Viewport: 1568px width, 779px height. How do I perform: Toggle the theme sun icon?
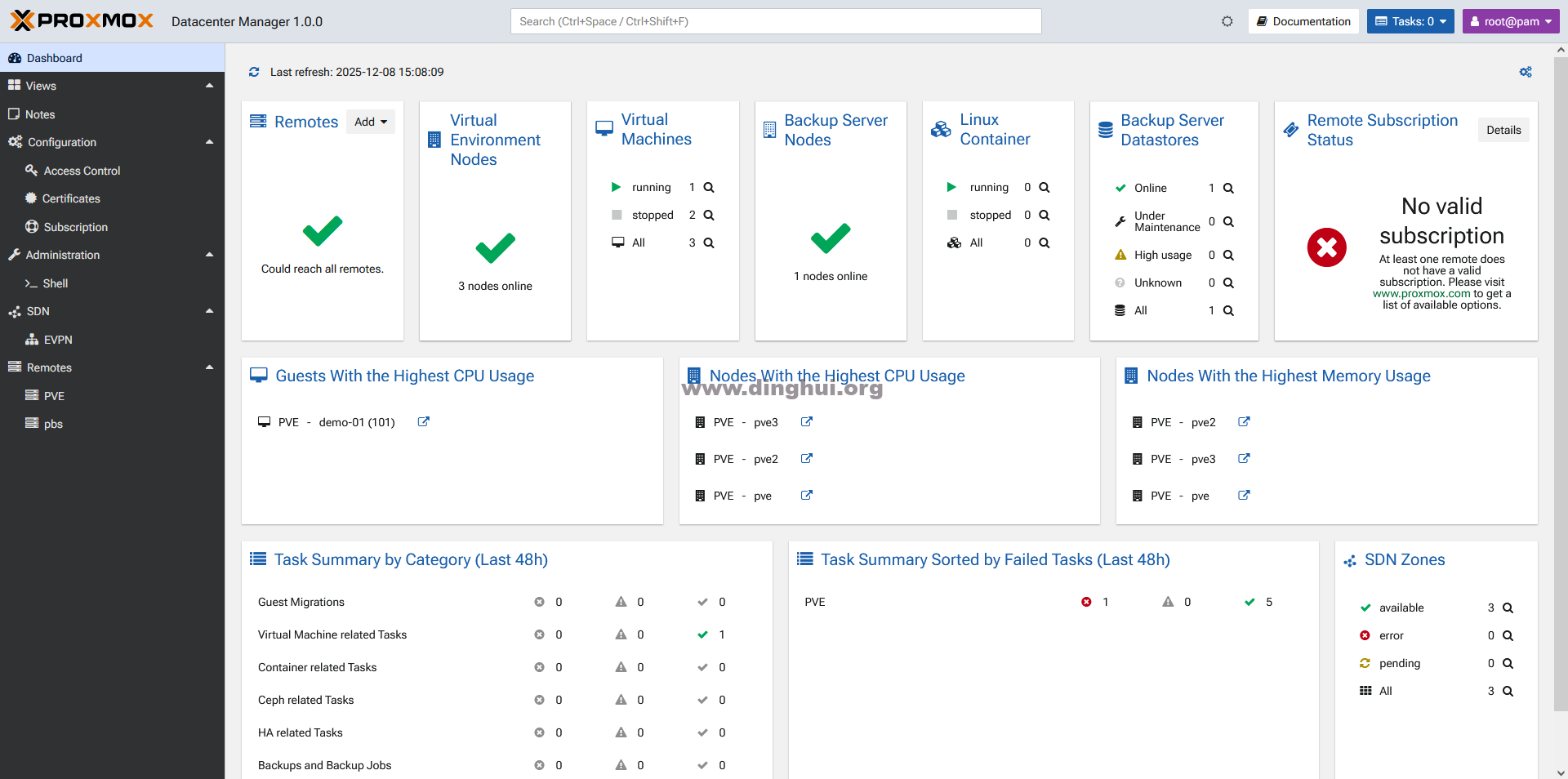coord(1227,21)
